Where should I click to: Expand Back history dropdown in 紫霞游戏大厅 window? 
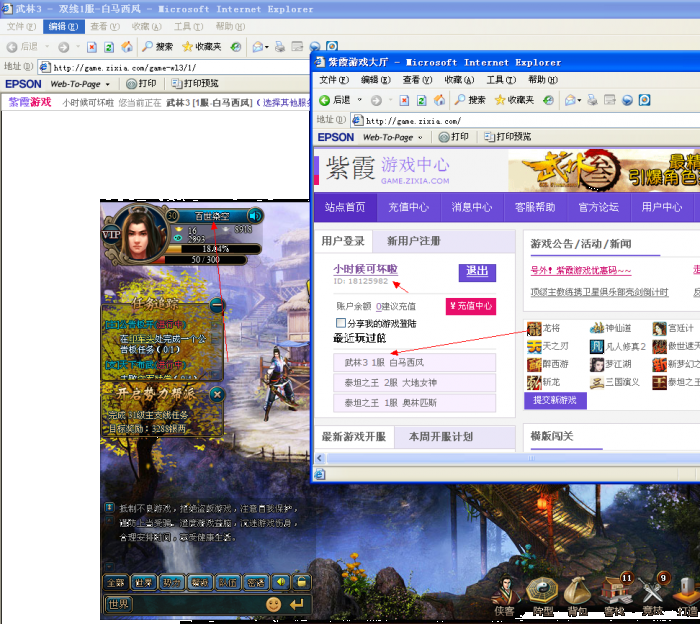pyautogui.click(x=359, y=100)
